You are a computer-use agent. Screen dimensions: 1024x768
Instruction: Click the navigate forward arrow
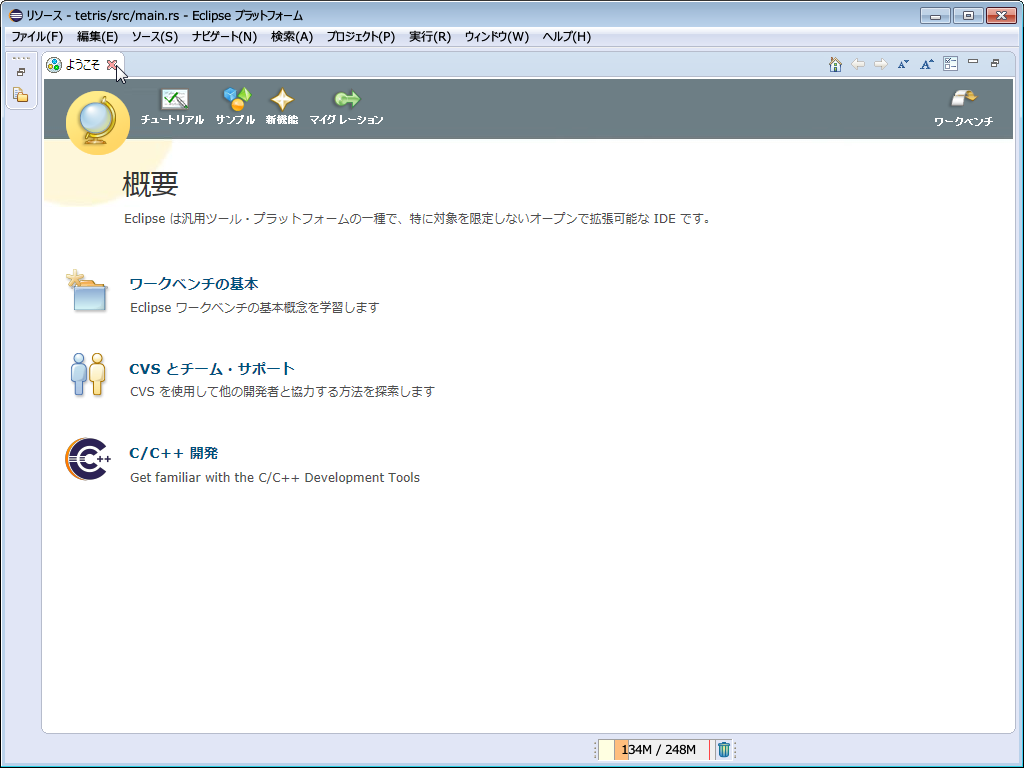880,64
